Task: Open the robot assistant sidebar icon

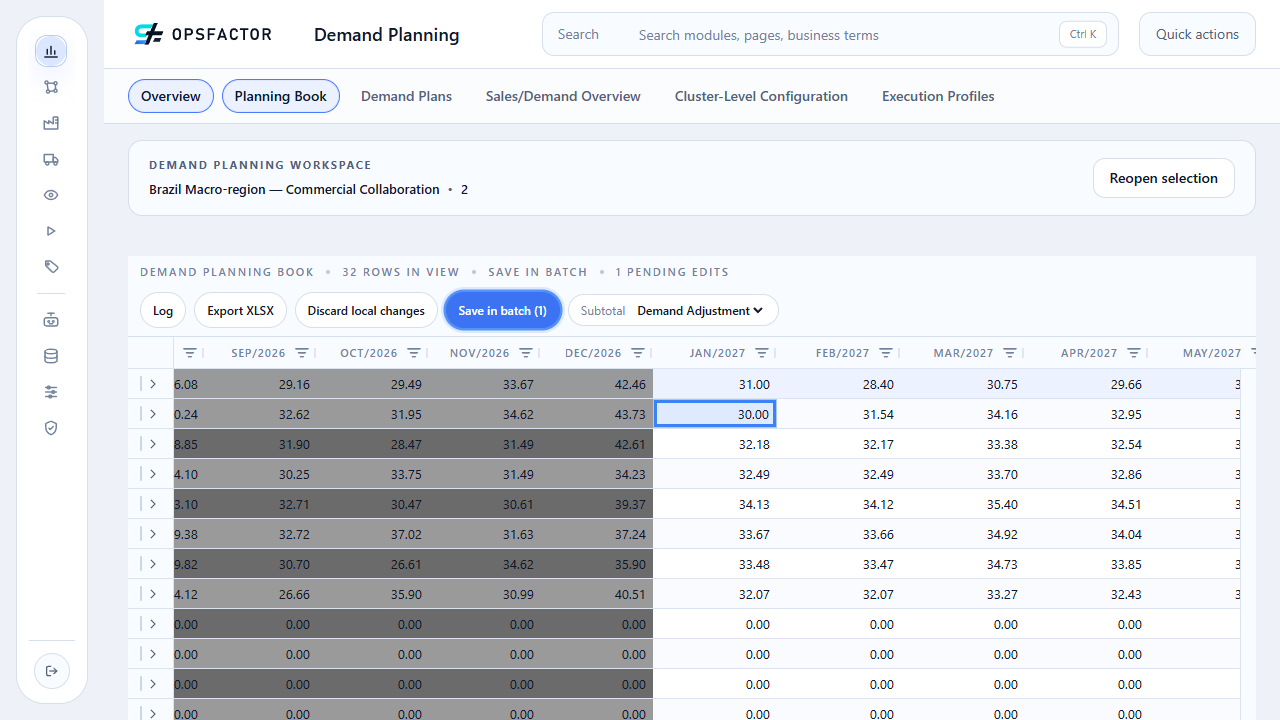Action: (x=51, y=320)
